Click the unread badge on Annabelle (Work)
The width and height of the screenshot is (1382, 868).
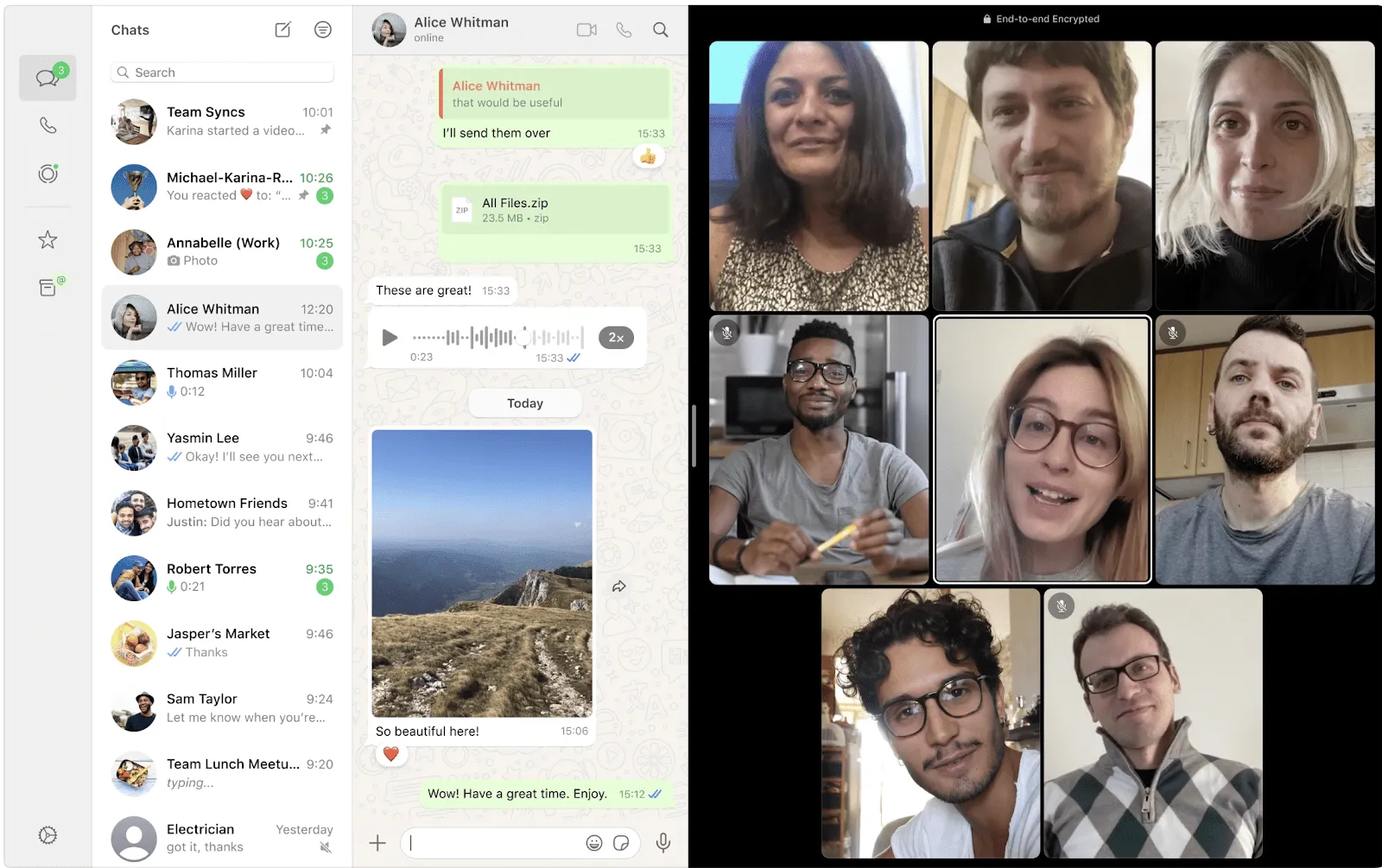pos(325,261)
